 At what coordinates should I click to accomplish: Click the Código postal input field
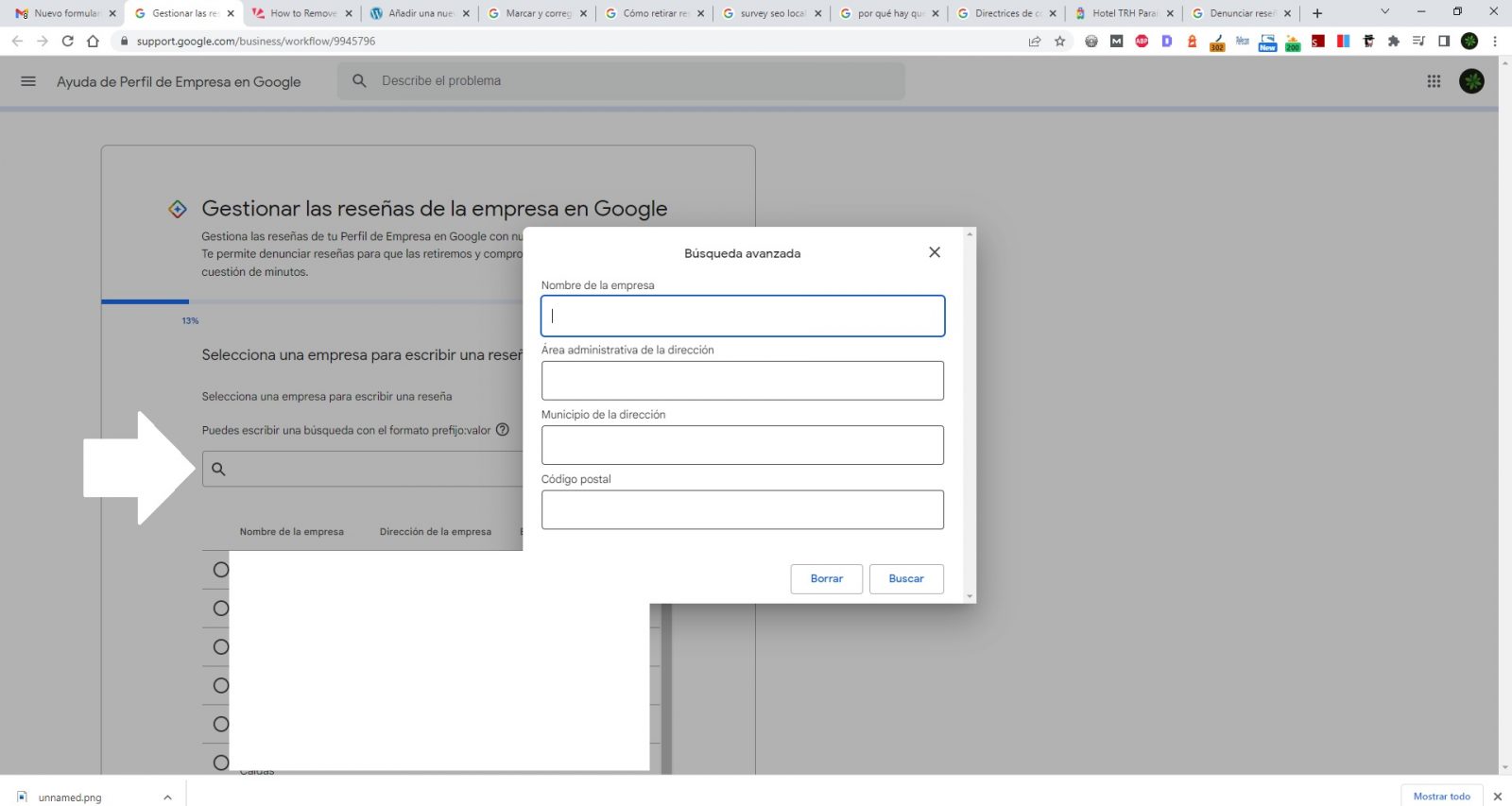pyautogui.click(x=742, y=510)
